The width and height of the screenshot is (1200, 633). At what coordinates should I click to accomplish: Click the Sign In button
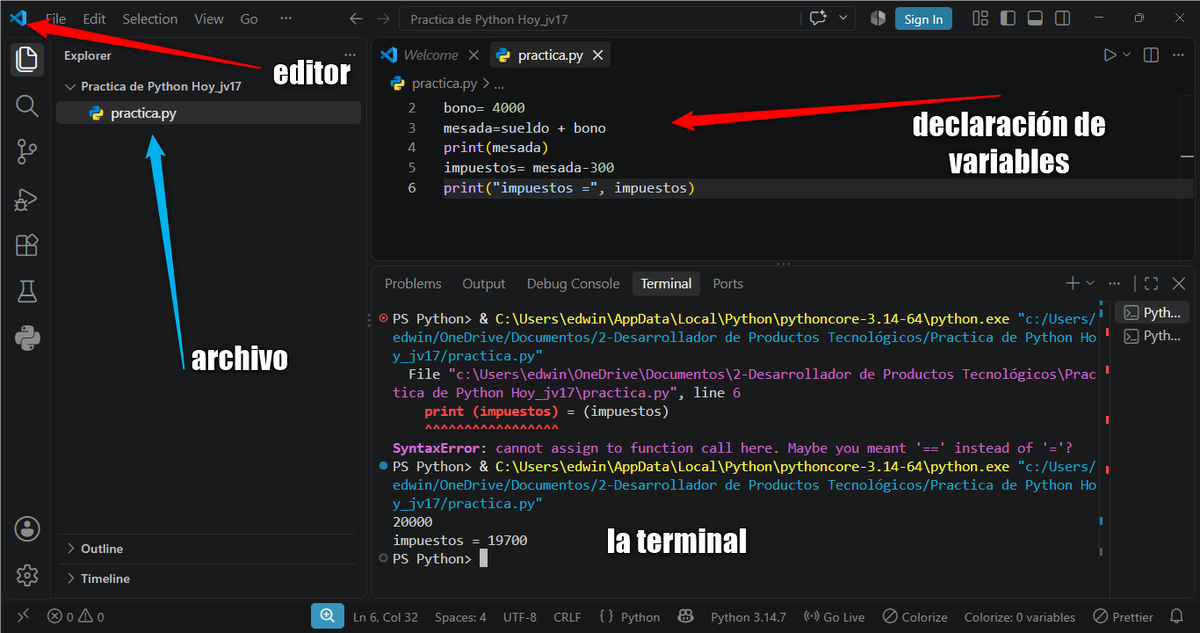click(x=923, y=19)
